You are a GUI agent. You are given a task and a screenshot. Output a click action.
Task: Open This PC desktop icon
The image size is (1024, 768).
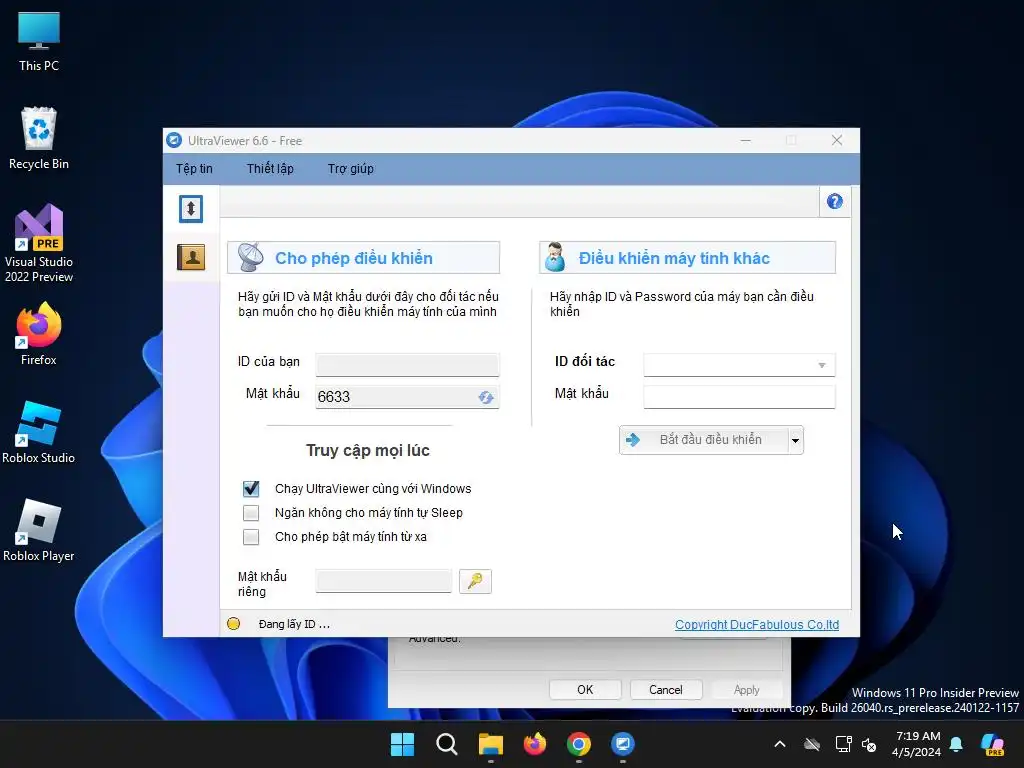click(39, 42)
